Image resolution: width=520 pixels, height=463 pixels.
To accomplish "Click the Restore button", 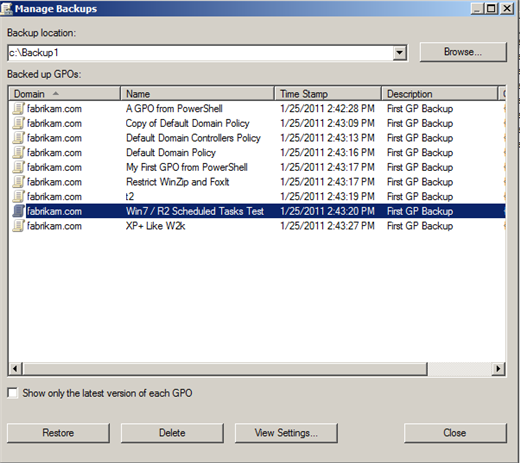I will [58, 433].
